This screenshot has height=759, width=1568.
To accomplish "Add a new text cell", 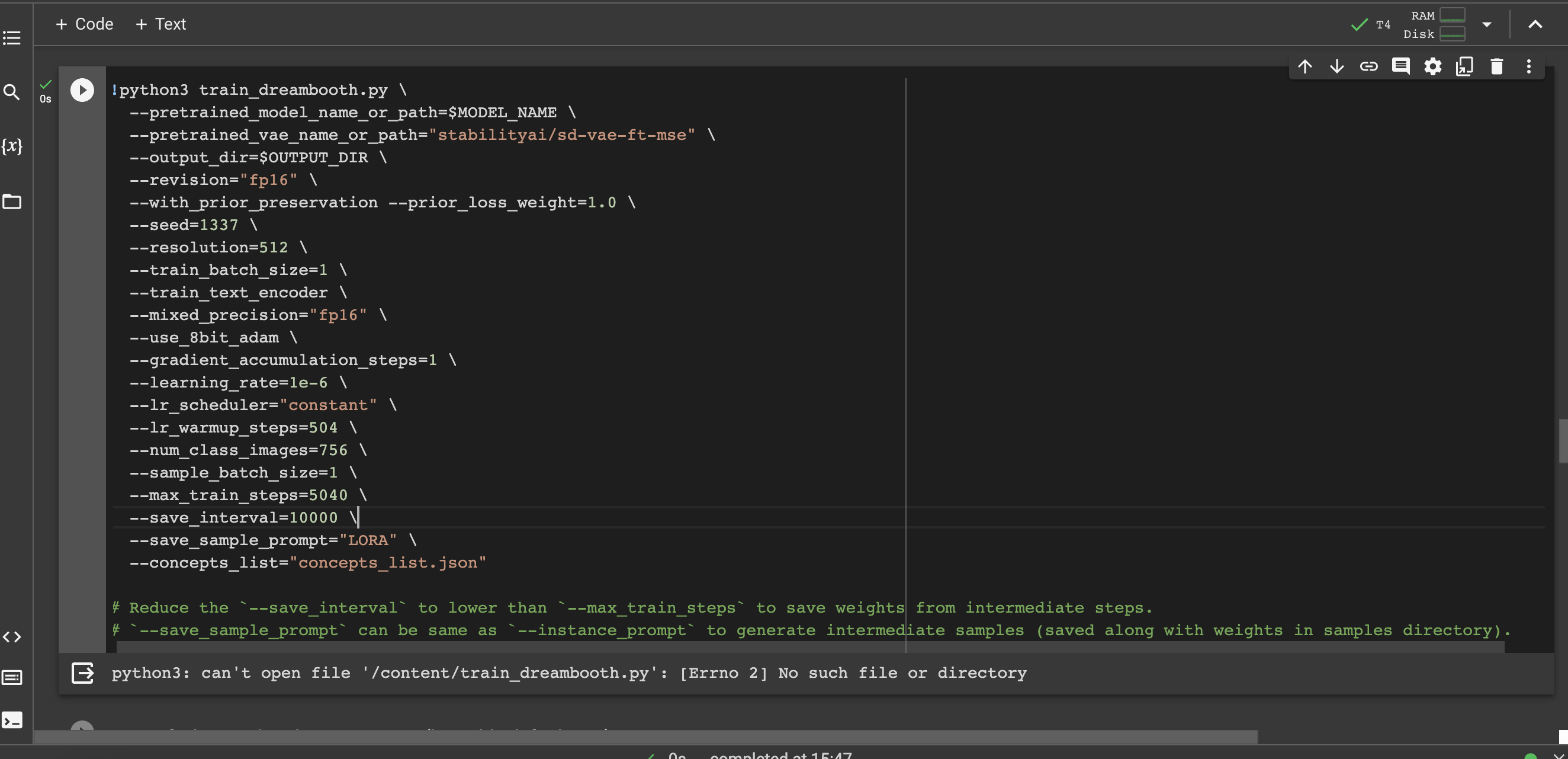I will [x=160, y=24].
